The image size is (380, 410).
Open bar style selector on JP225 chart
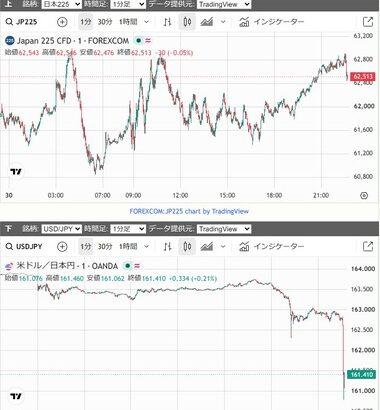tap(168, 22)
